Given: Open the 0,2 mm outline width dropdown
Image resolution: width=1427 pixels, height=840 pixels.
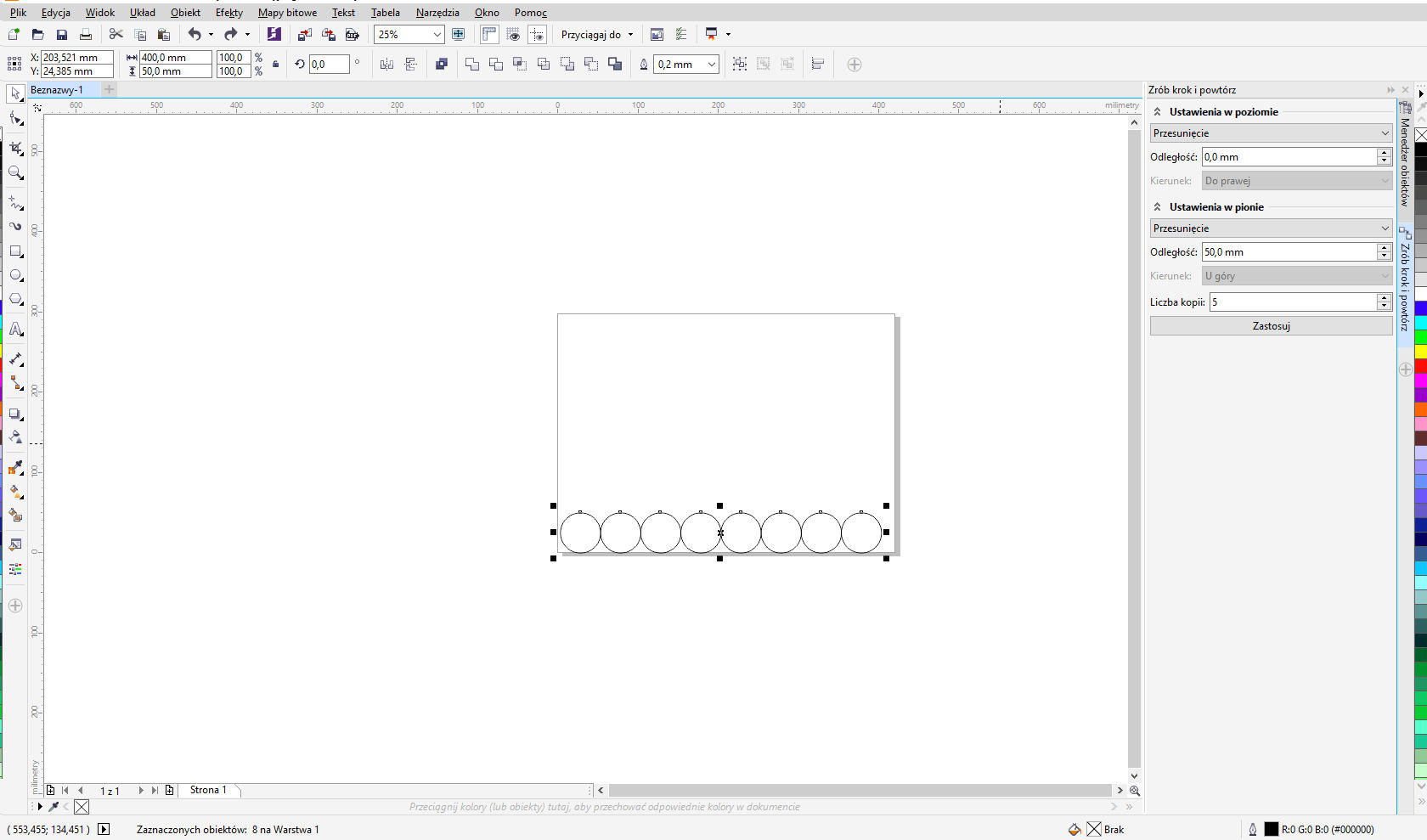Looking at the screenshot, I should pos(711,65).
